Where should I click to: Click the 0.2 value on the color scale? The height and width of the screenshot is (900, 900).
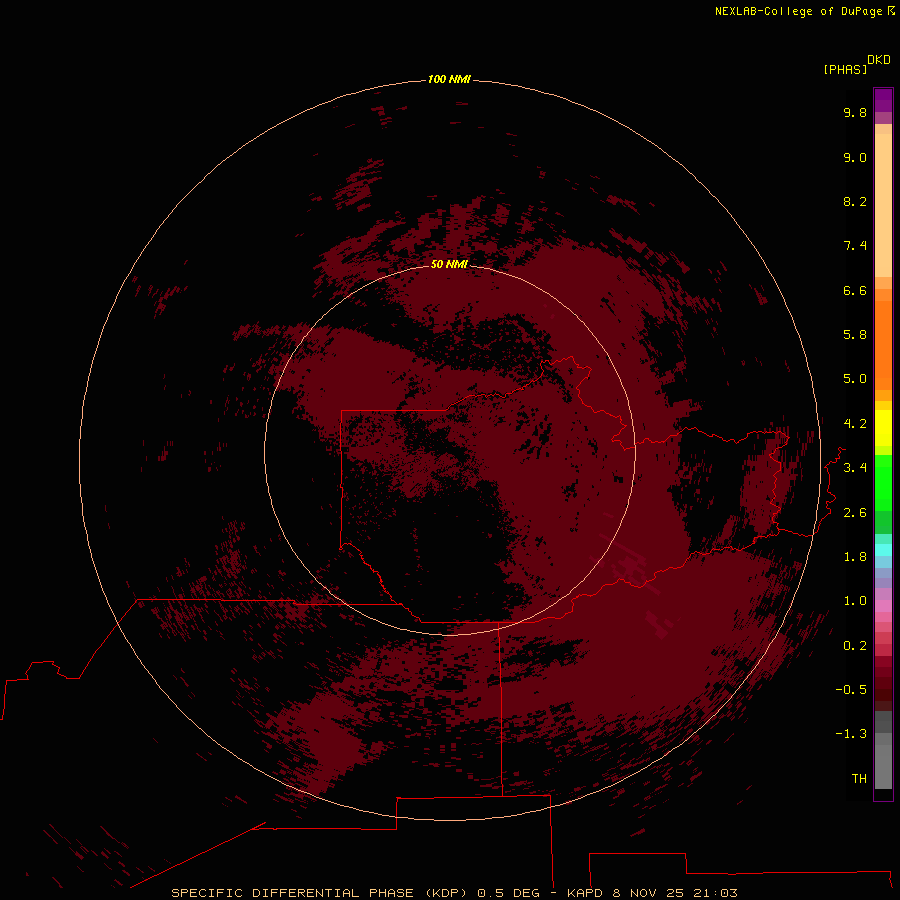point(855,646)
